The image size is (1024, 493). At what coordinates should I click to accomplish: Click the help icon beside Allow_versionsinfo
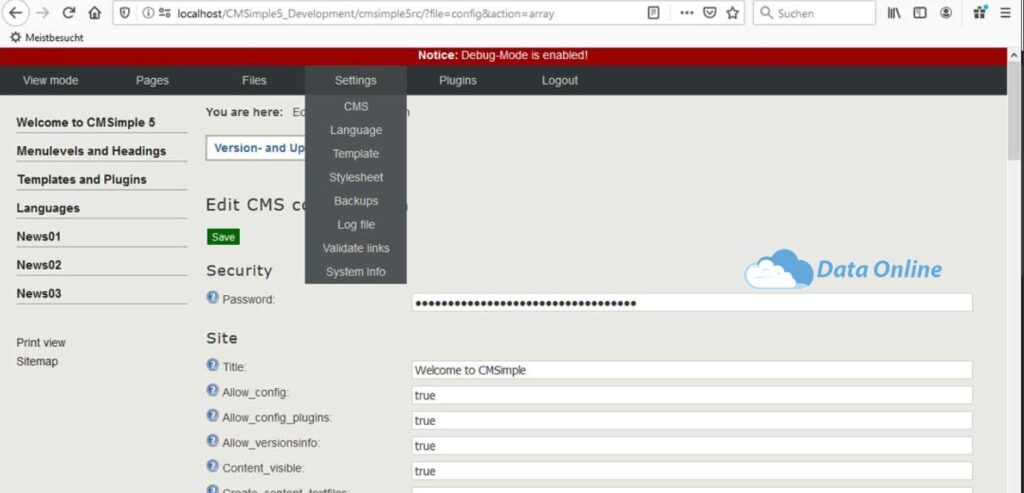coord(212,441)
